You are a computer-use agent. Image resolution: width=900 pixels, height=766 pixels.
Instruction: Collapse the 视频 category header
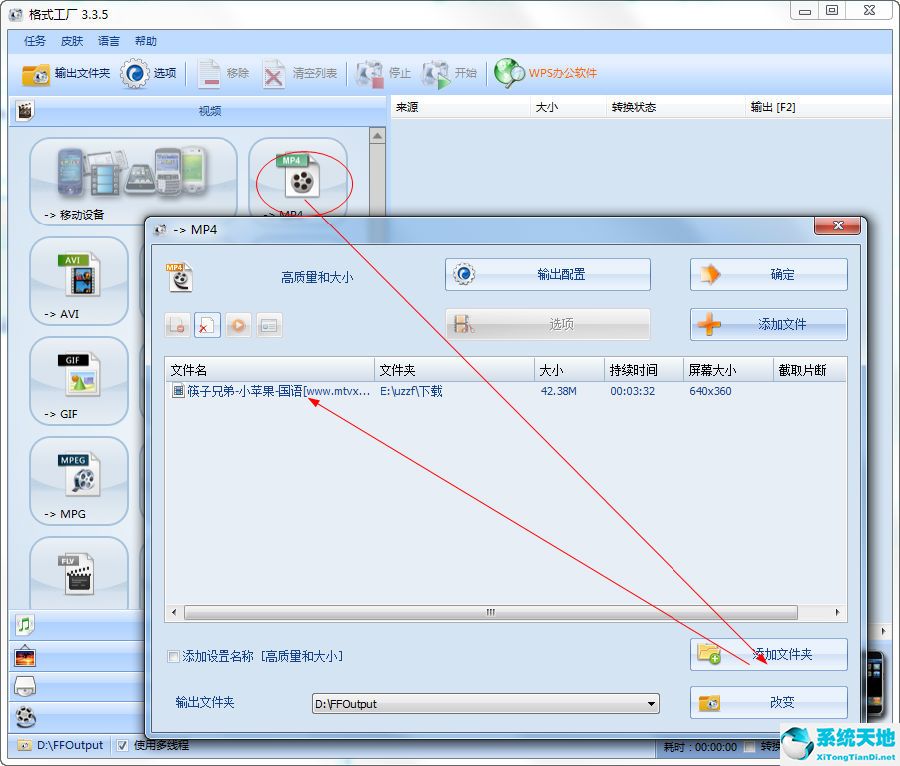click(x=198, y=111)
